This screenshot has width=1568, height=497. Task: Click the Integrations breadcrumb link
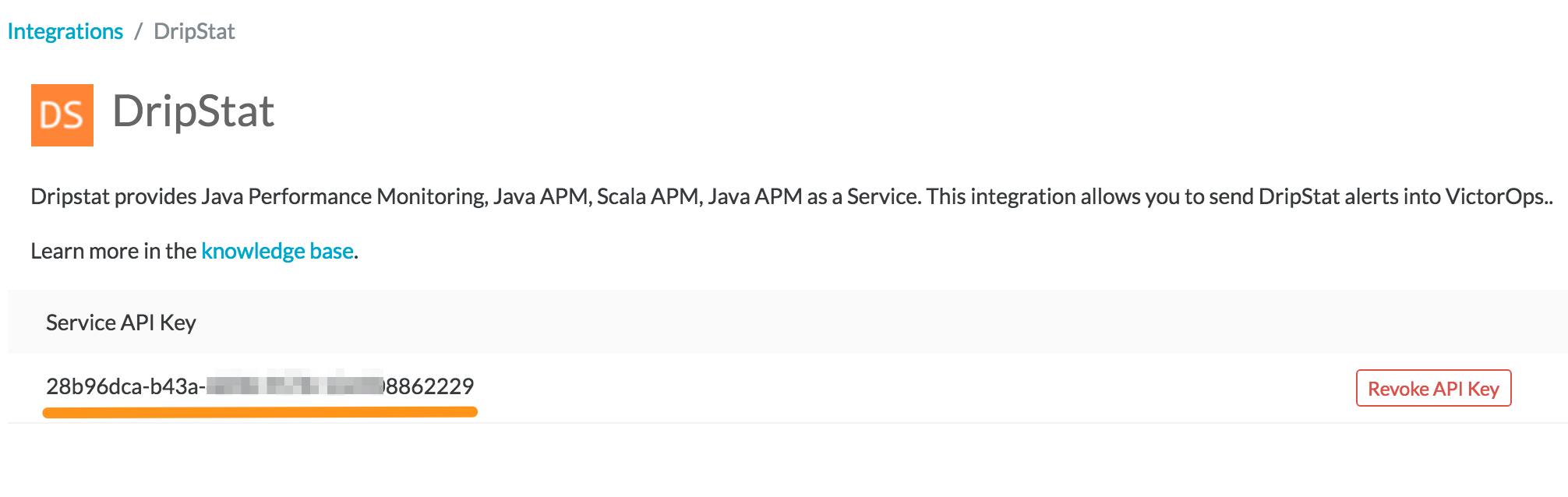tap(65, 30)
